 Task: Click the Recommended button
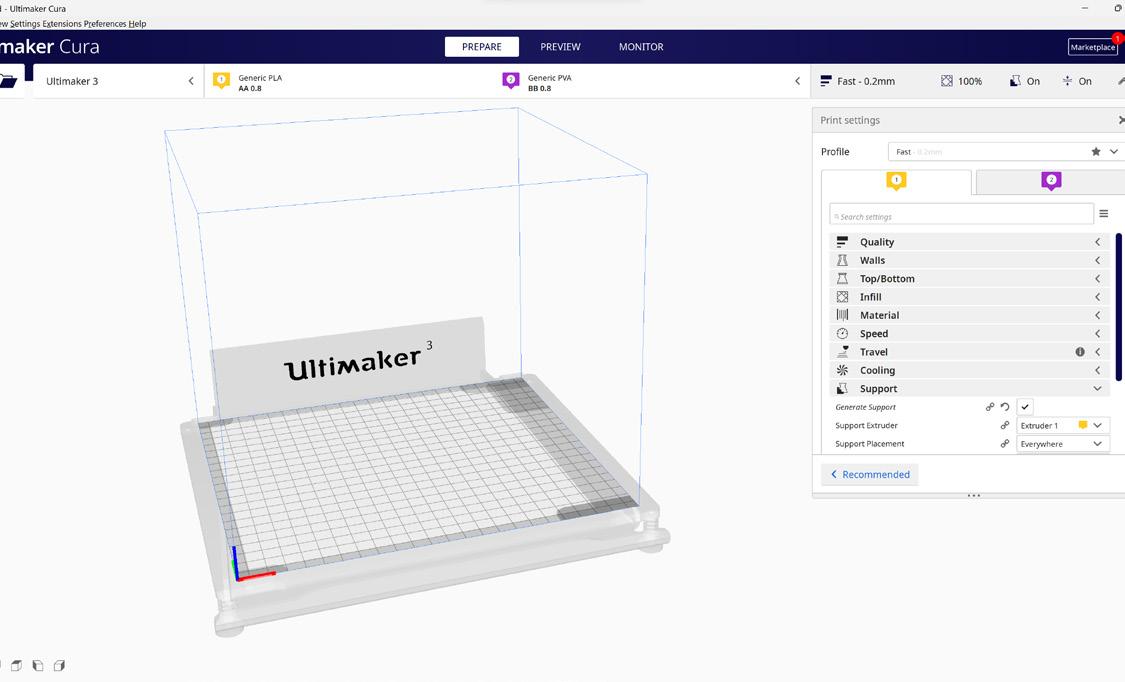pyautogui.click(x=870, y=474)
